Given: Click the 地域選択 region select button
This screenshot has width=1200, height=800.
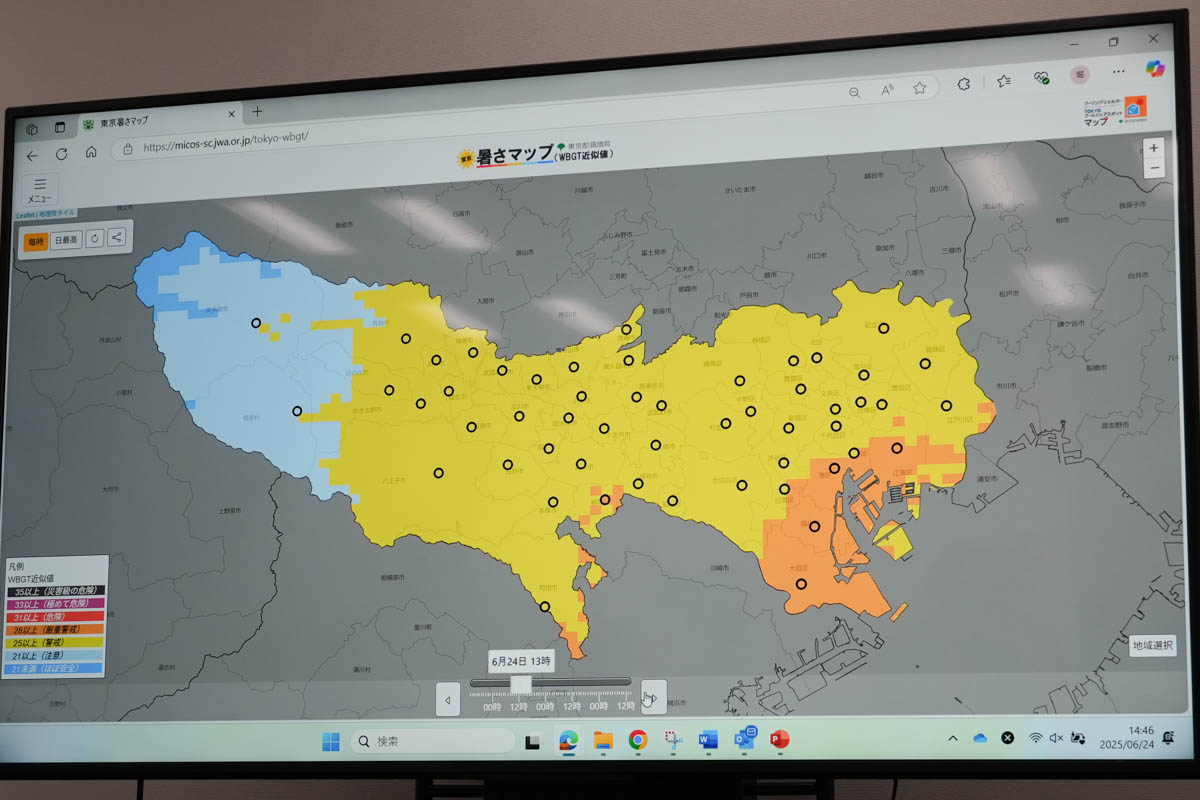Looking at the screenshot, I should (1153, 646).
